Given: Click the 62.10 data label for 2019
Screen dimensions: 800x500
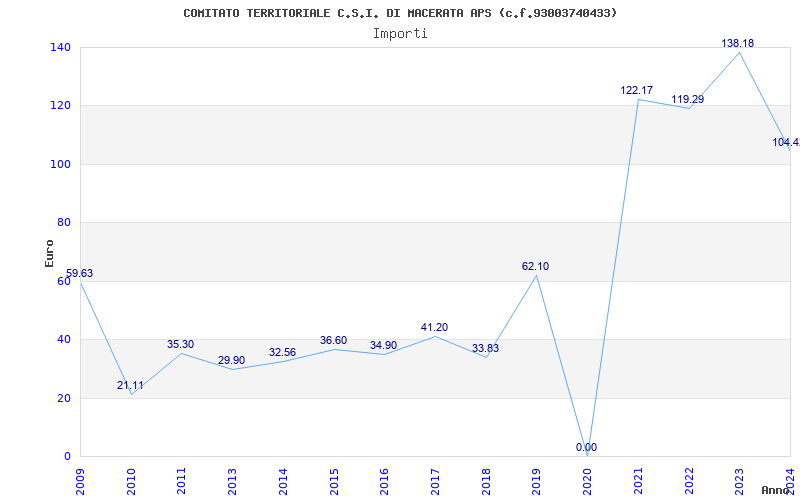Looking at the screenshot, I should [x=535, y=266].
